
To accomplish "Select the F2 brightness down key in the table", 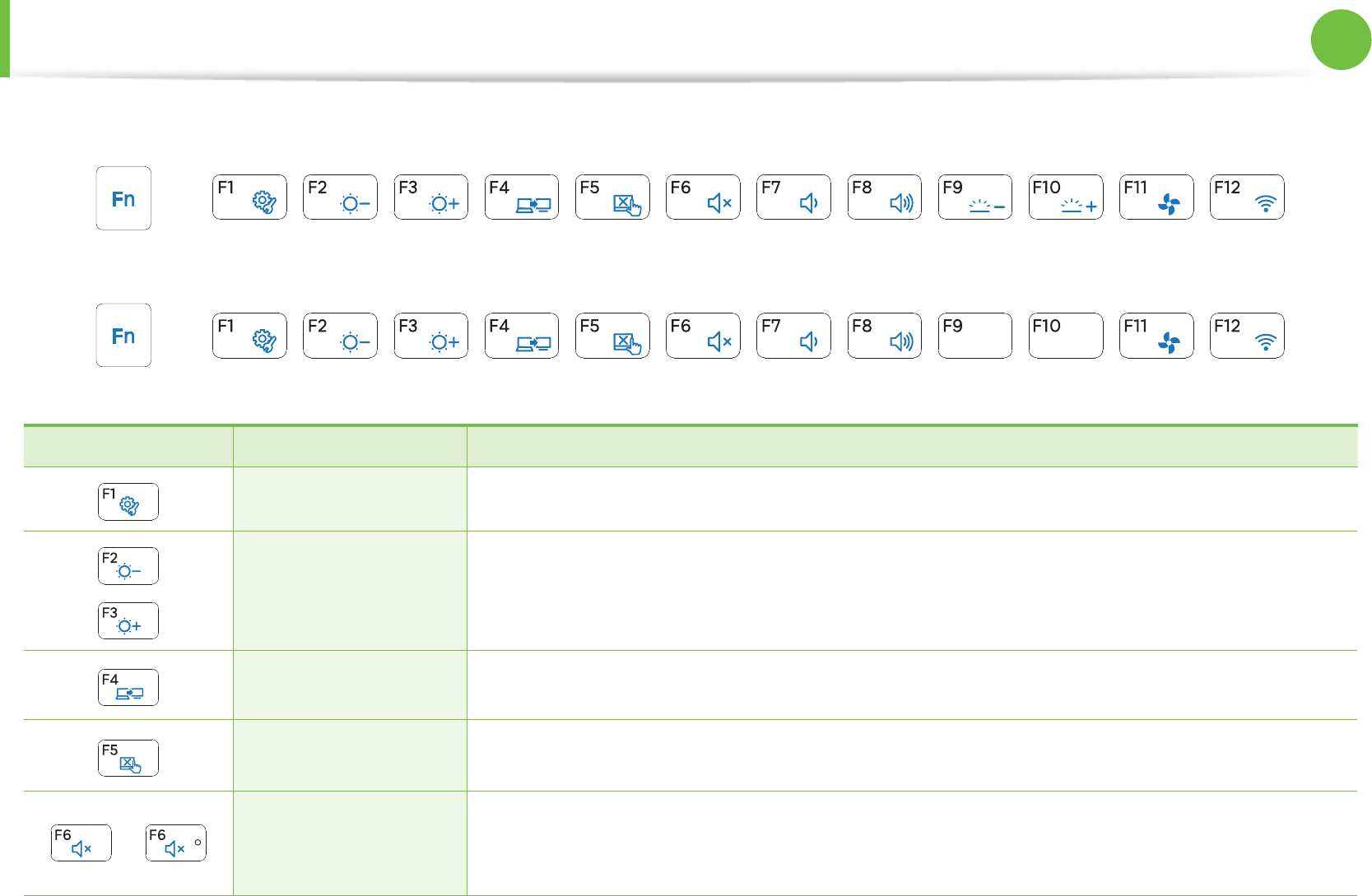I will 128,566.
